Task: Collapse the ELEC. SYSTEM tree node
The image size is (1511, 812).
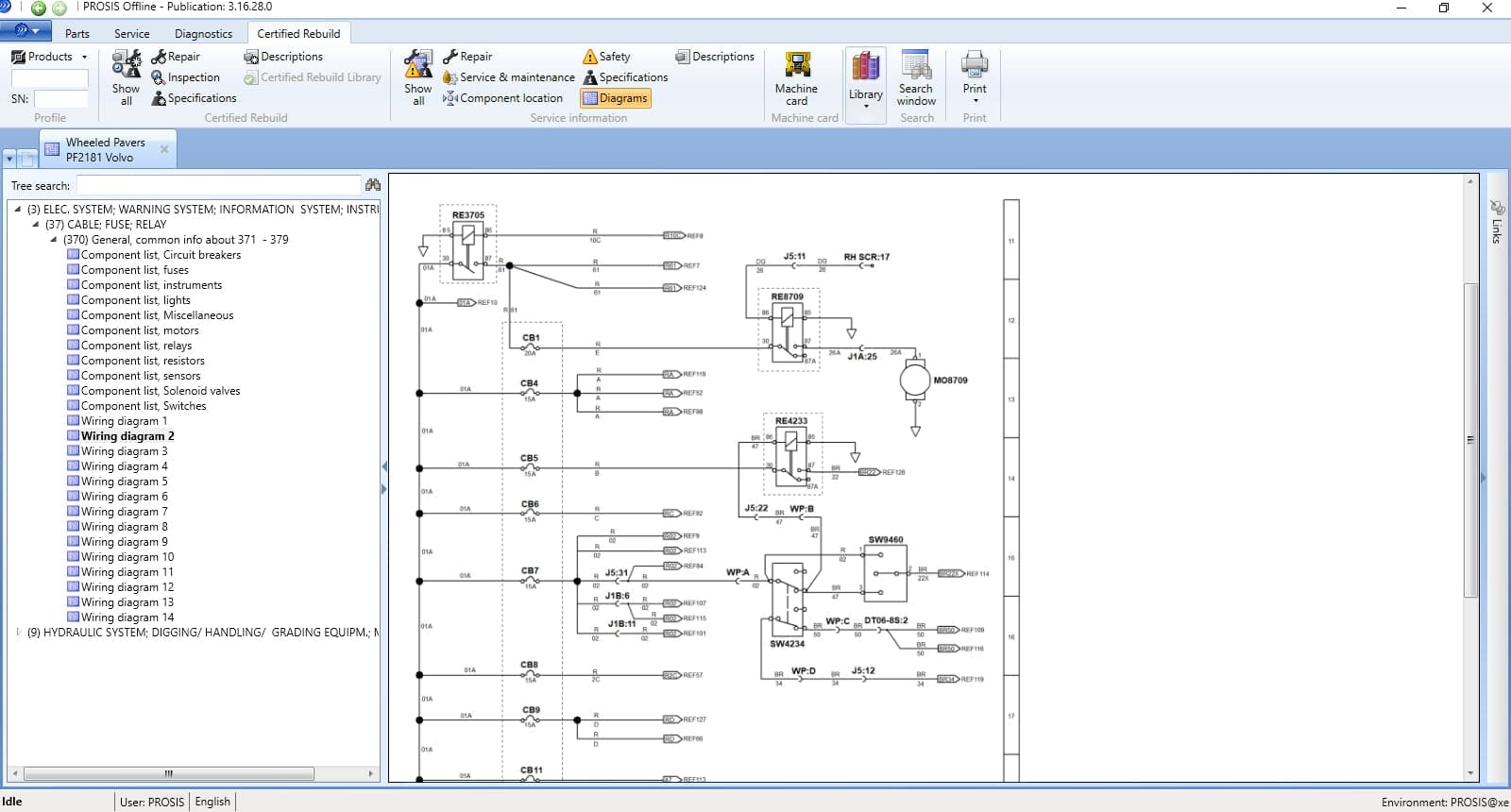Action: (x=18, y=210)
